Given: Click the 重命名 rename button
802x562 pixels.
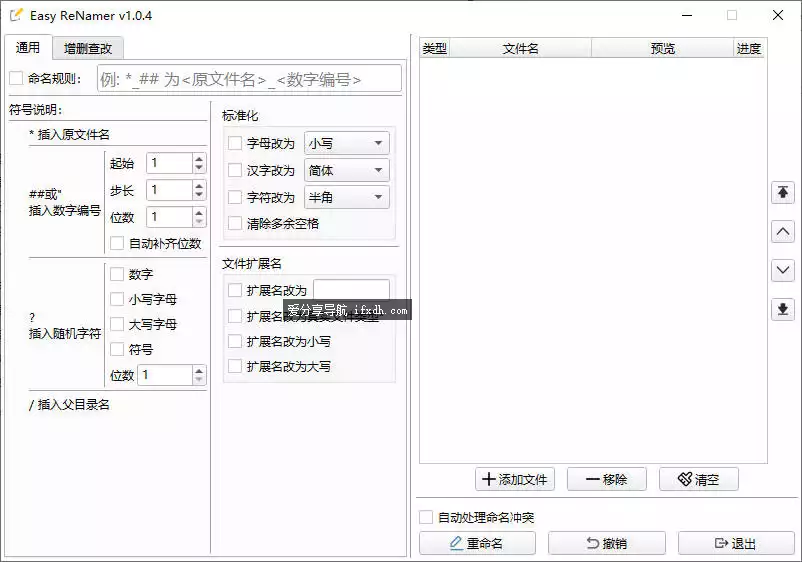Looking at the screenshot, I should (477, 543).
